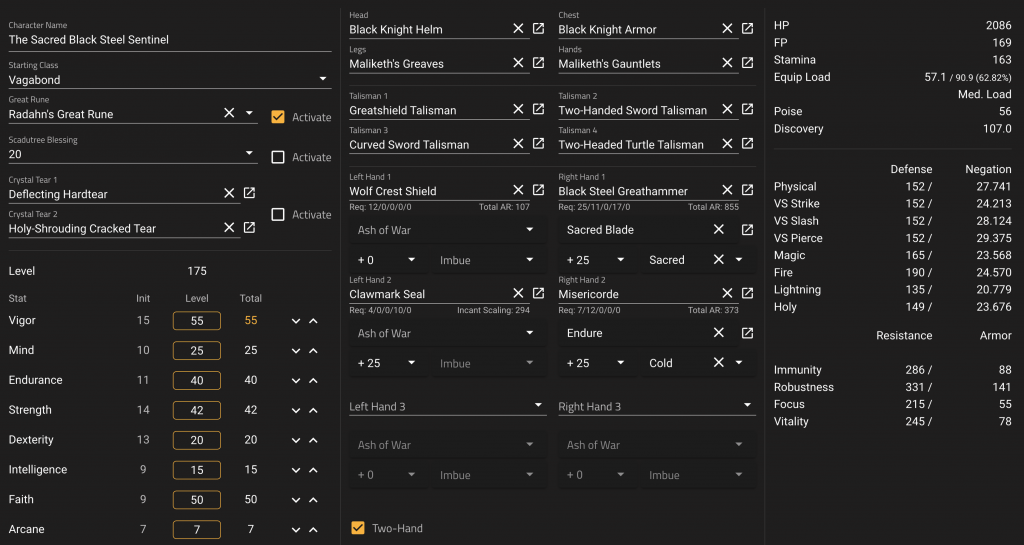The height and width of the screenshot is (545, 1024).
Task: Check Activate for Scadutree Blessing
Action: (x=278, y=157)
